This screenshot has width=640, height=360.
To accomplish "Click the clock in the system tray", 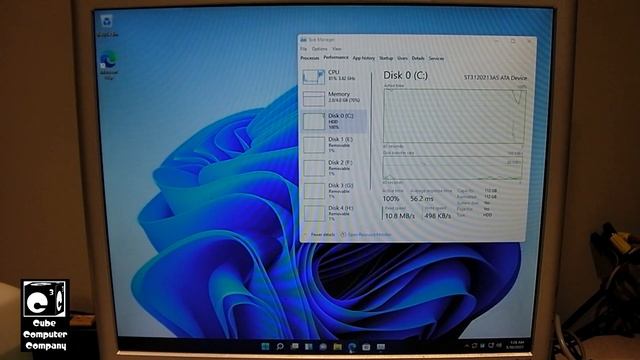I will click(x=516, y=344).
